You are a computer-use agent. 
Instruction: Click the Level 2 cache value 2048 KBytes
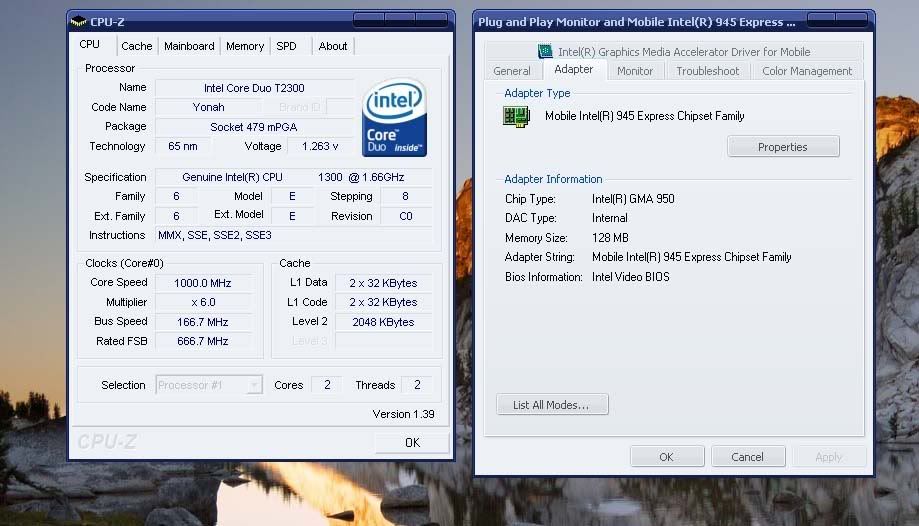point(383,322)
